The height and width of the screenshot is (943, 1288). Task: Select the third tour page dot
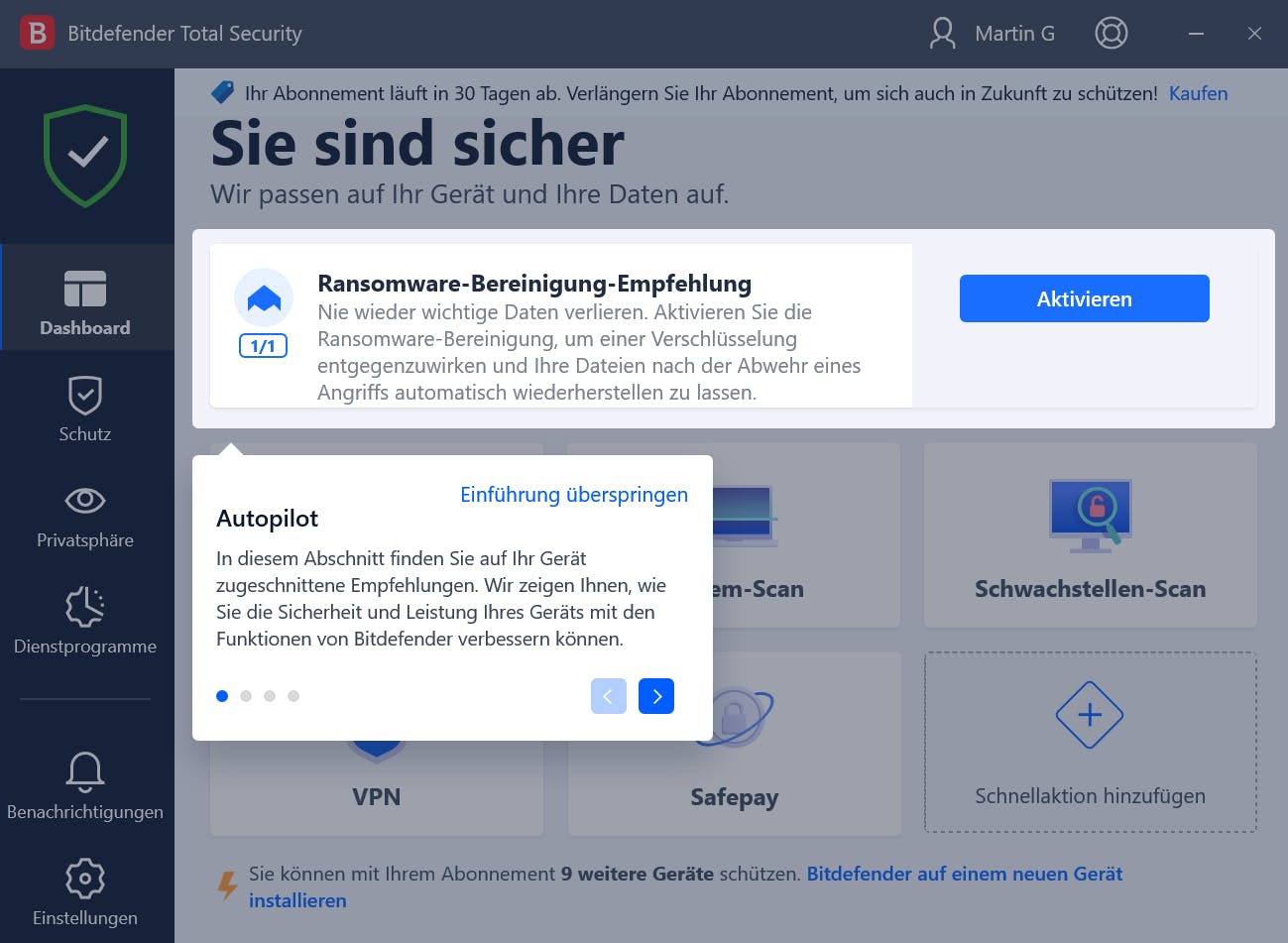270,696
